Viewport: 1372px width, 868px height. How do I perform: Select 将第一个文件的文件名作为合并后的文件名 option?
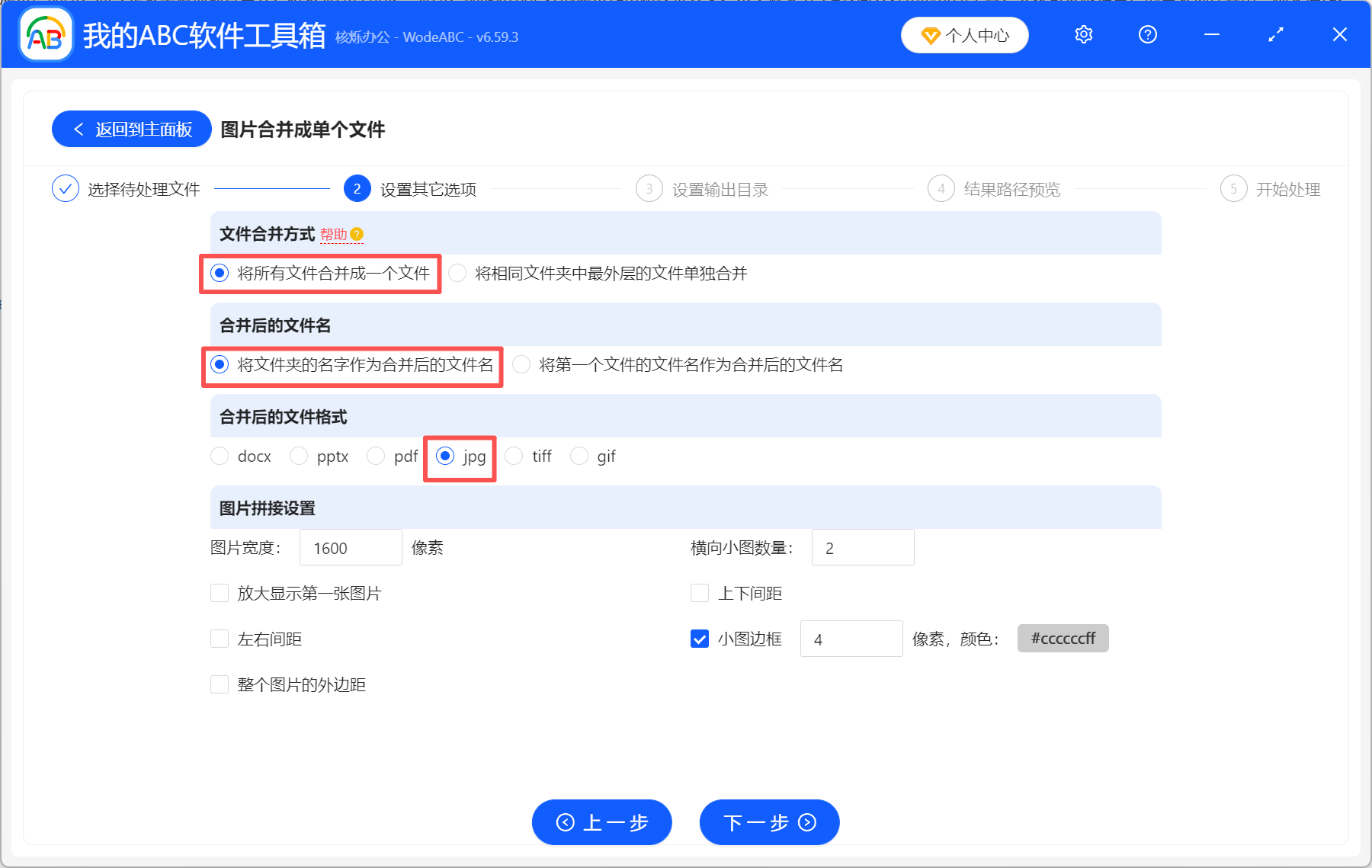[x=521, y=365]
